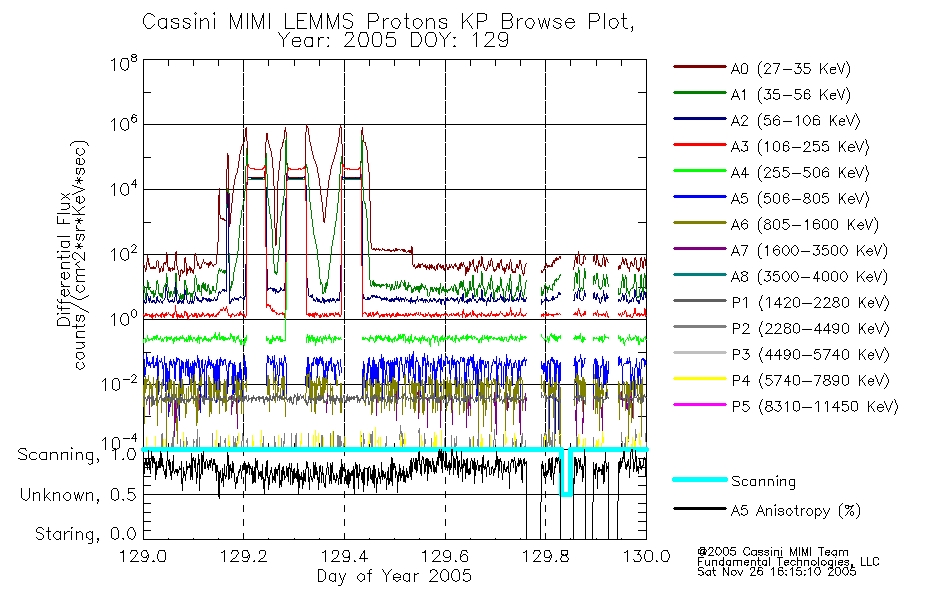The height and width of the screenshot is (600, 950).
Task: Click the P2 (2280-4490 KeV) legend label
Action: (x=810, y=329)
